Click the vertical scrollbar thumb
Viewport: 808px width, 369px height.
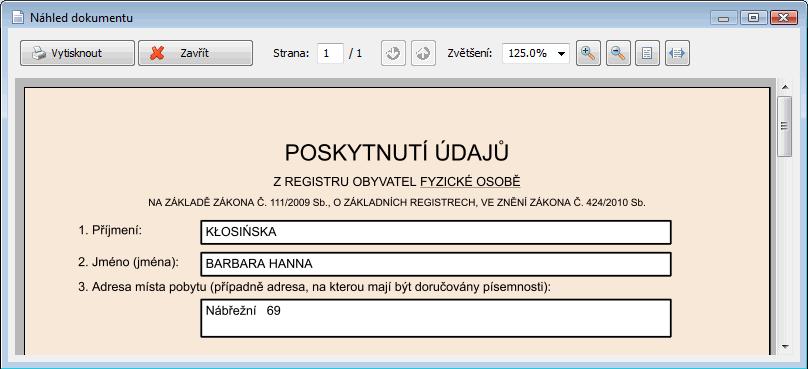[x=785, y=126]
